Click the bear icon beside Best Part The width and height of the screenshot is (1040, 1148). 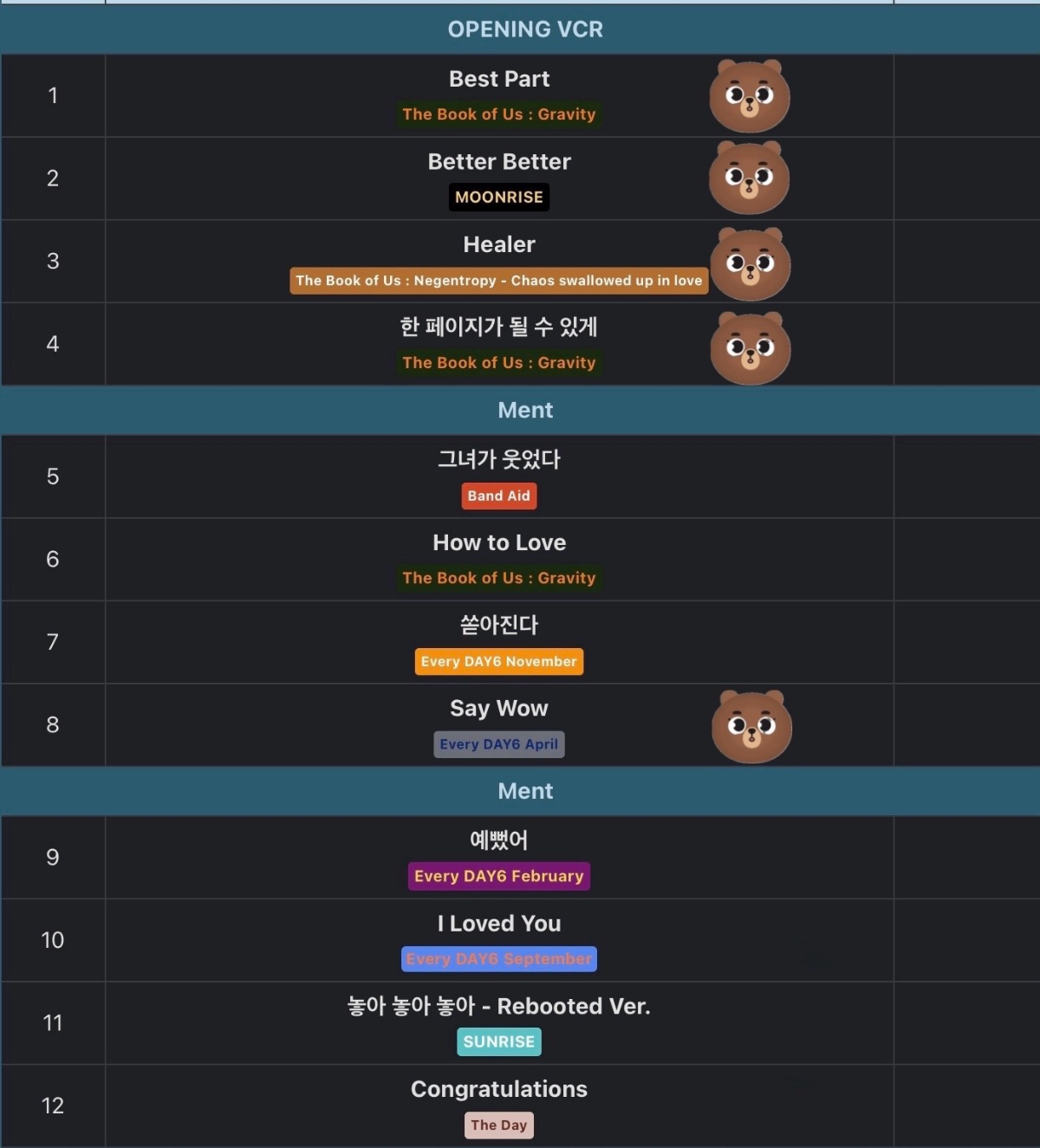coord(750,96)
